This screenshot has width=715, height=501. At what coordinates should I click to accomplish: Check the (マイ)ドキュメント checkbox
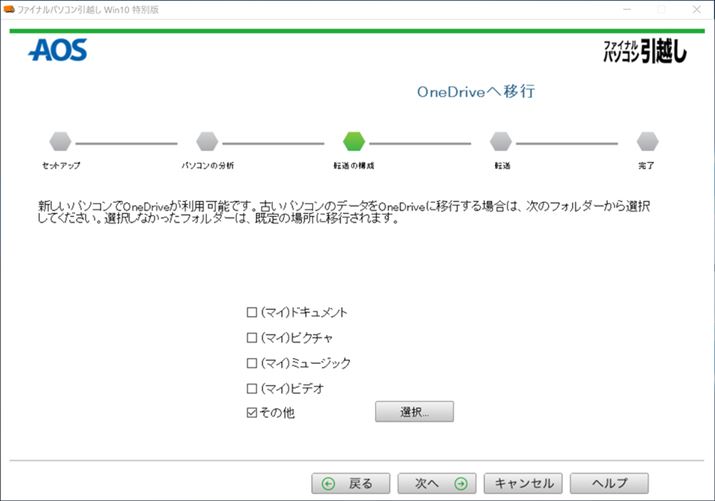click(x=252, y=312)
